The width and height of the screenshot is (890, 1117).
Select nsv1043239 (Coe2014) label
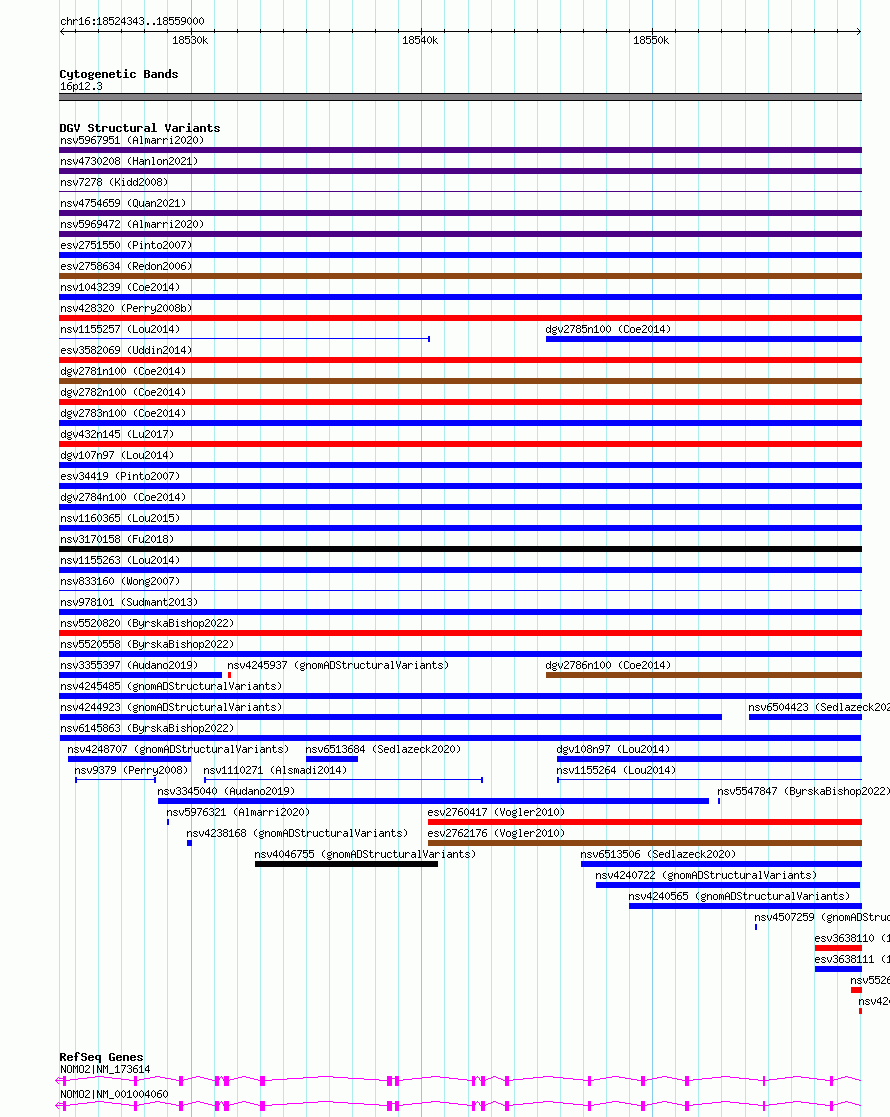(x=120, y=287)
